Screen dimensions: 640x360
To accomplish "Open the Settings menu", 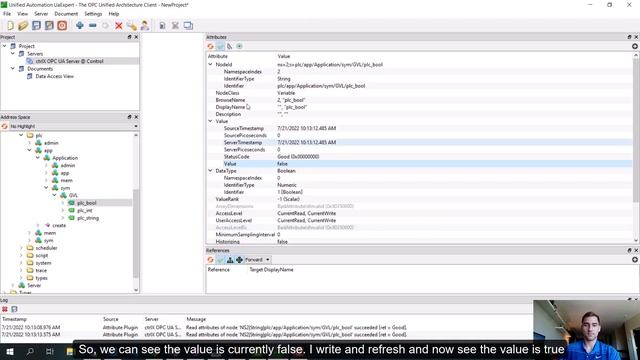I will pos(93,14).
